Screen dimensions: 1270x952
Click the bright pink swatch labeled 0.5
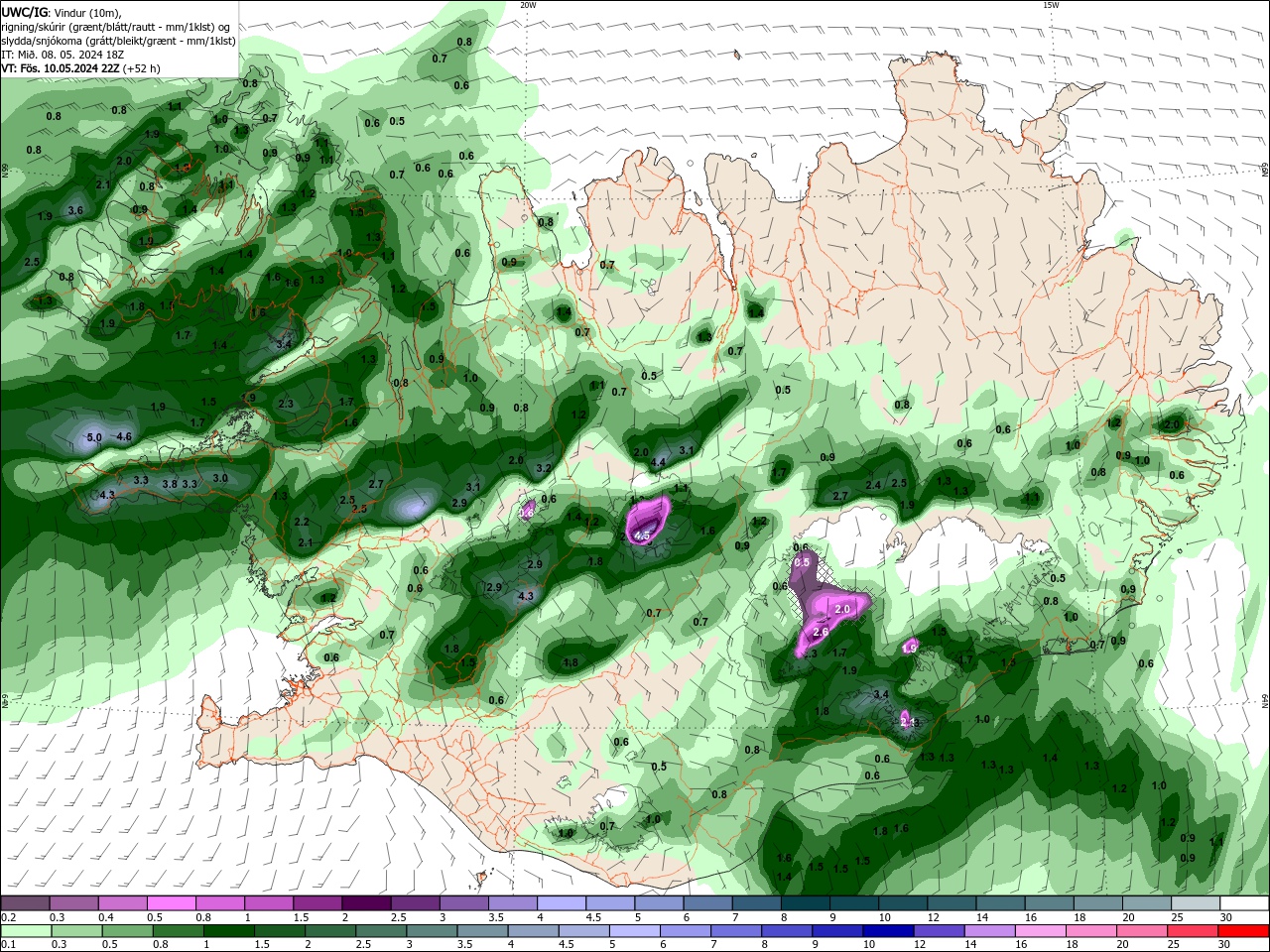[x=172, y=903]
